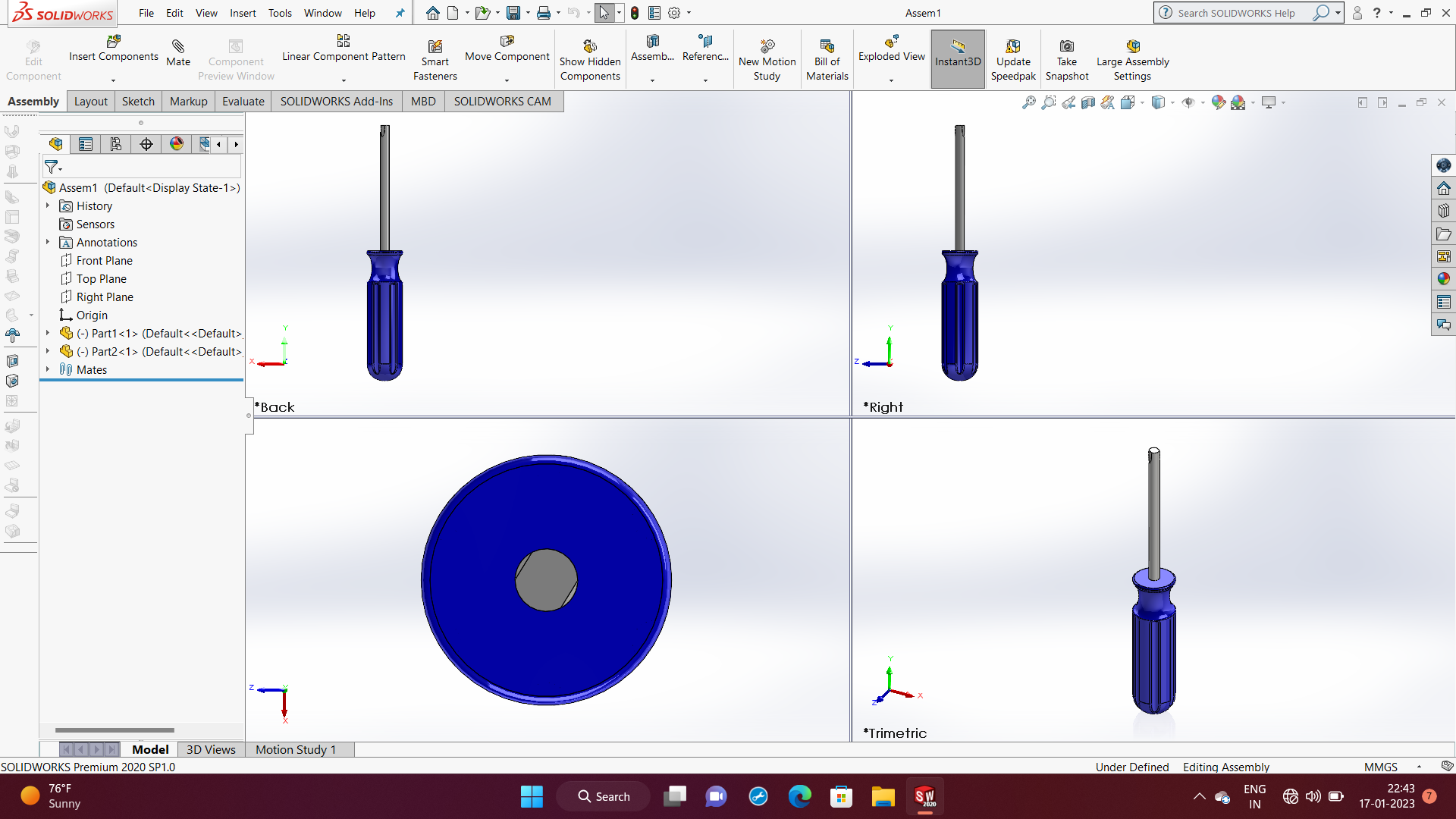Open SOLIDWORKS Resources task pane
The height and width of the screenshot is (819, 1456).
coord(1443,188)
